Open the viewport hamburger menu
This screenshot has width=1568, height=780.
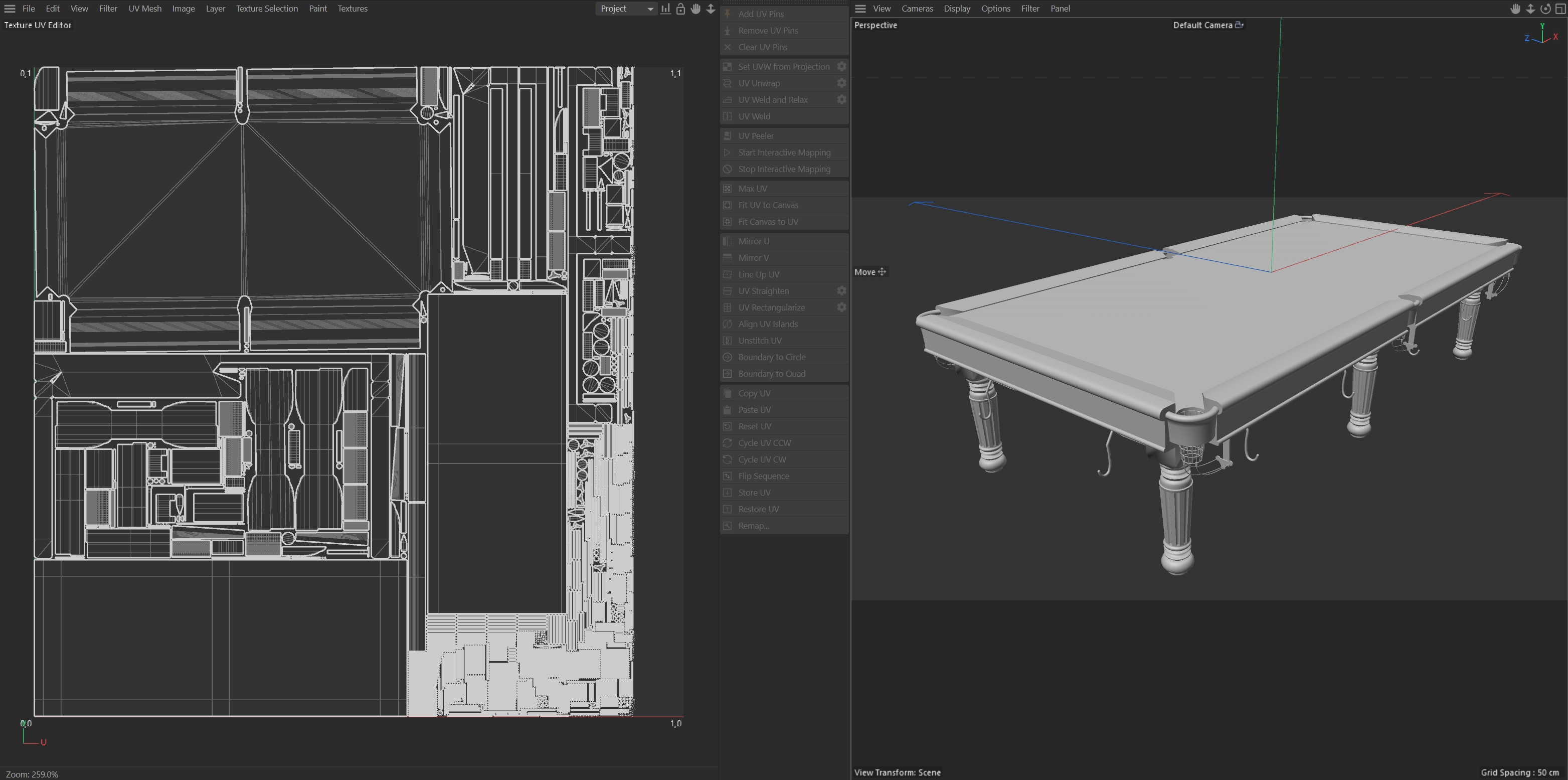point(860,9)
